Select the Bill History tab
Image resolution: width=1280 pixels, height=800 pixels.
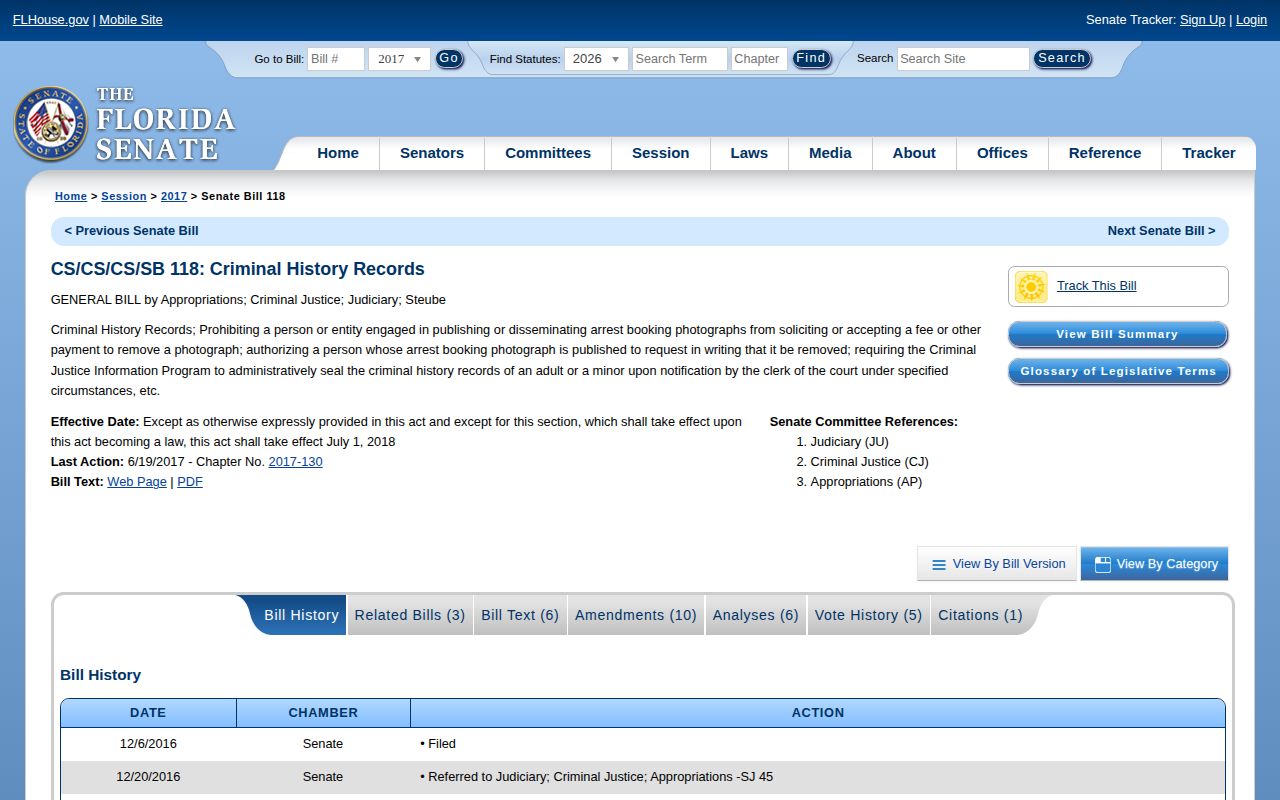click(301, 615)
